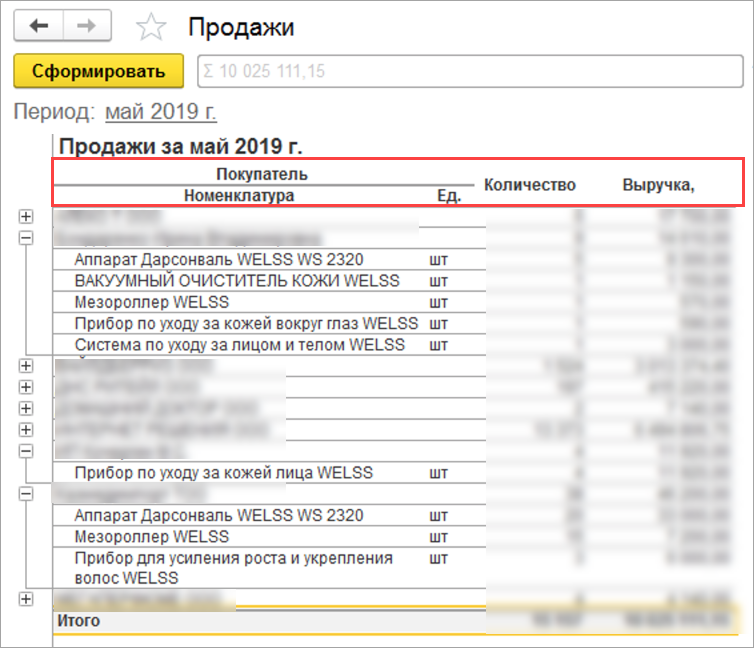Viewport: 754px width, 648px height.
Task: Expand the plus group directly below Система по уходу row
Action: pos(26,366)
